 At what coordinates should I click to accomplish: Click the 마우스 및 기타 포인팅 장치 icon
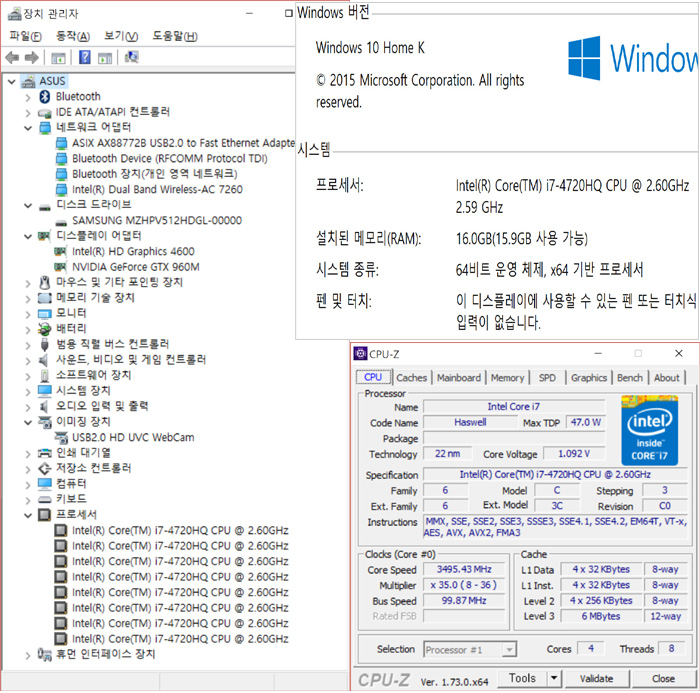pyautogui.click(x=44, y=283)
